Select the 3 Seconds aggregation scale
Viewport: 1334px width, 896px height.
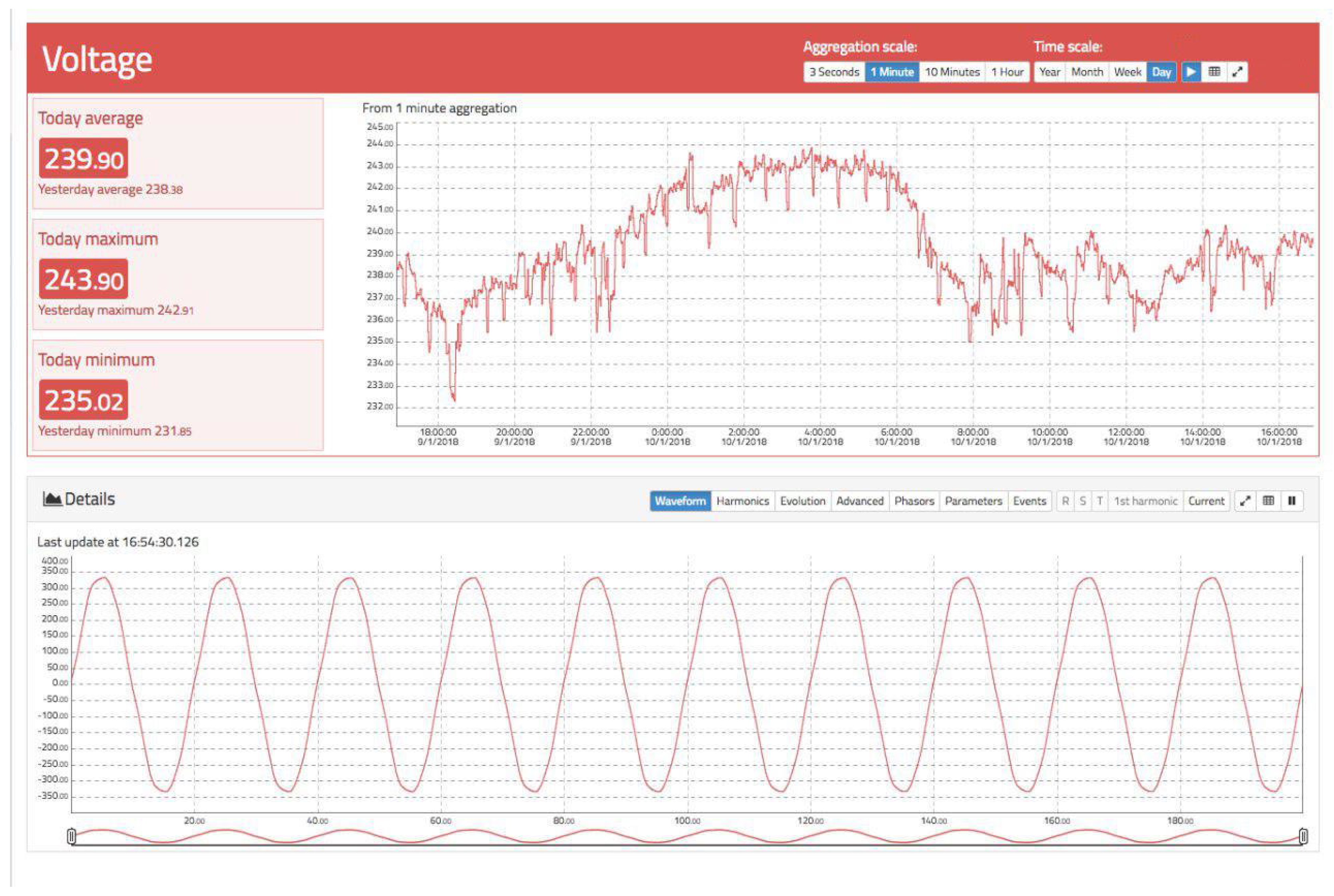pos(834,72)
